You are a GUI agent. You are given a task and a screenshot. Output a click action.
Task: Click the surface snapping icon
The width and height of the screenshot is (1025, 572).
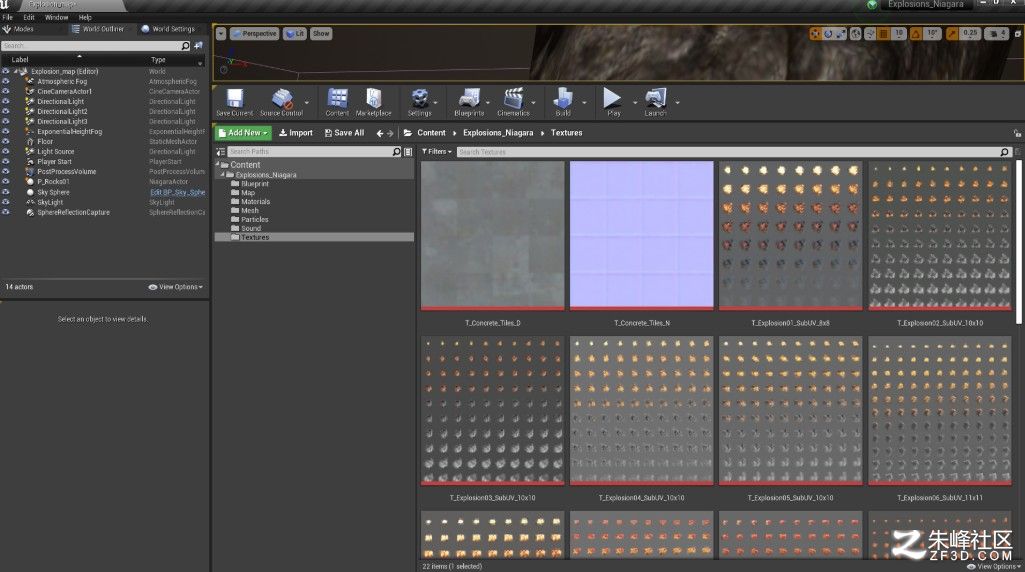pyautogui.click(x=870, y=33)
